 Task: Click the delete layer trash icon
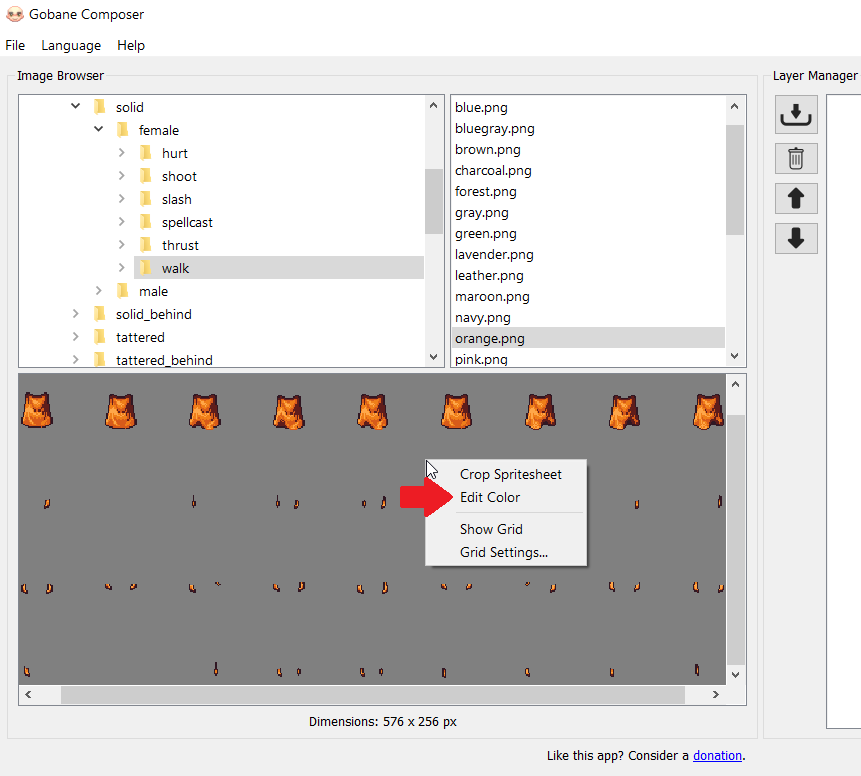(796, 158)
